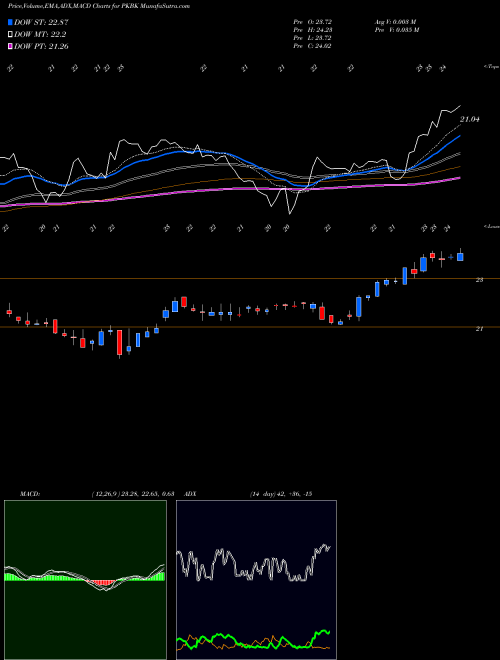Click MACD parameters '(12,26,9) 23.28, 22.65, 0.63'
This screenshot has width=500, height=660.
click(x=133, y=494)
